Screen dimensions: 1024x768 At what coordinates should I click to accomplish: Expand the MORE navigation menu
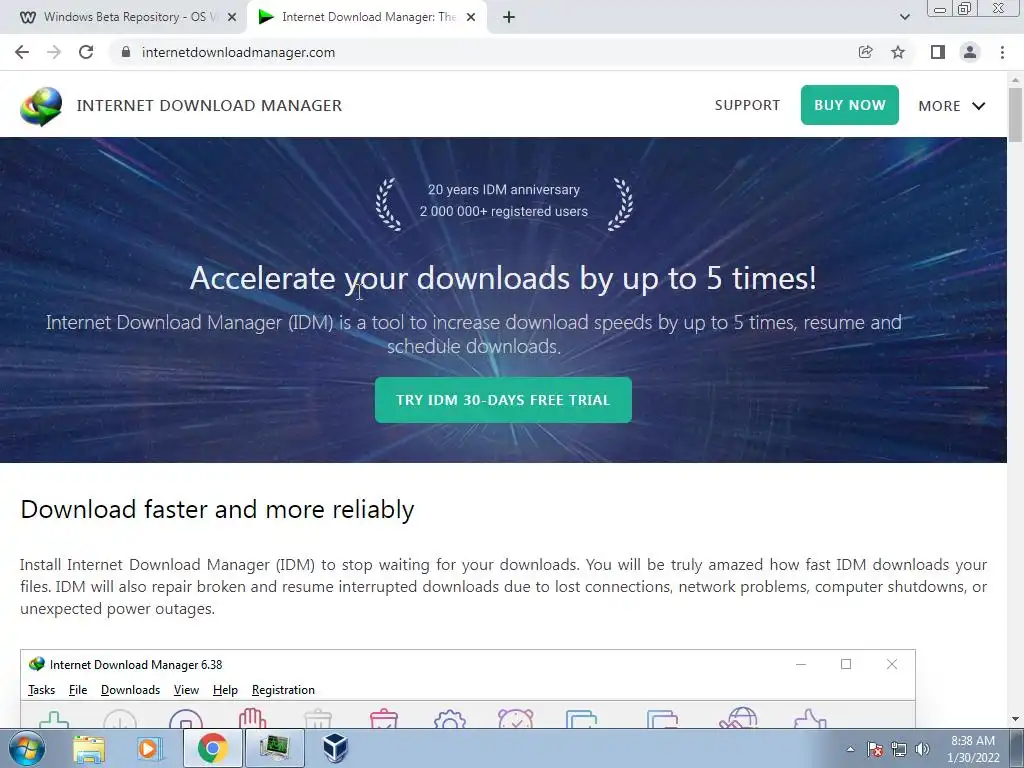pos(952,106)
